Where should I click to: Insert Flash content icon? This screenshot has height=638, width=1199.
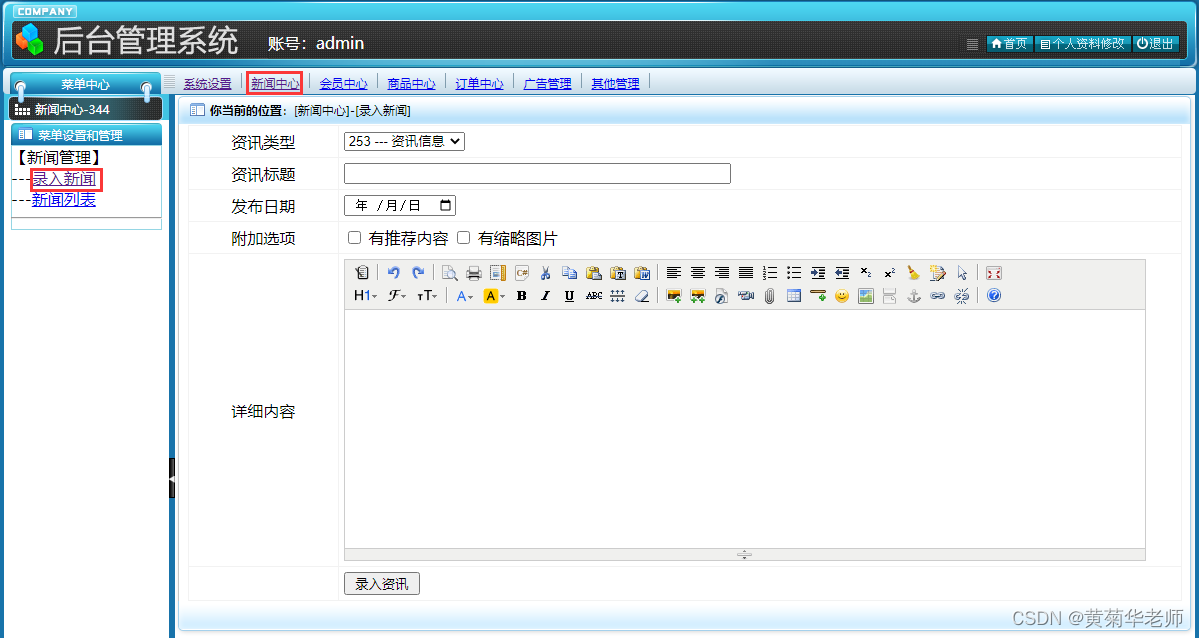721,296
